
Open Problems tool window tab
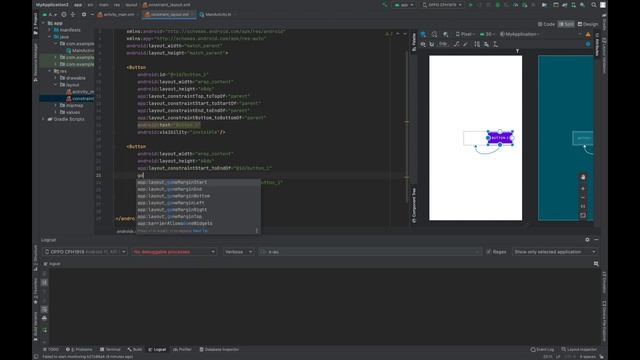coord(79,349)
